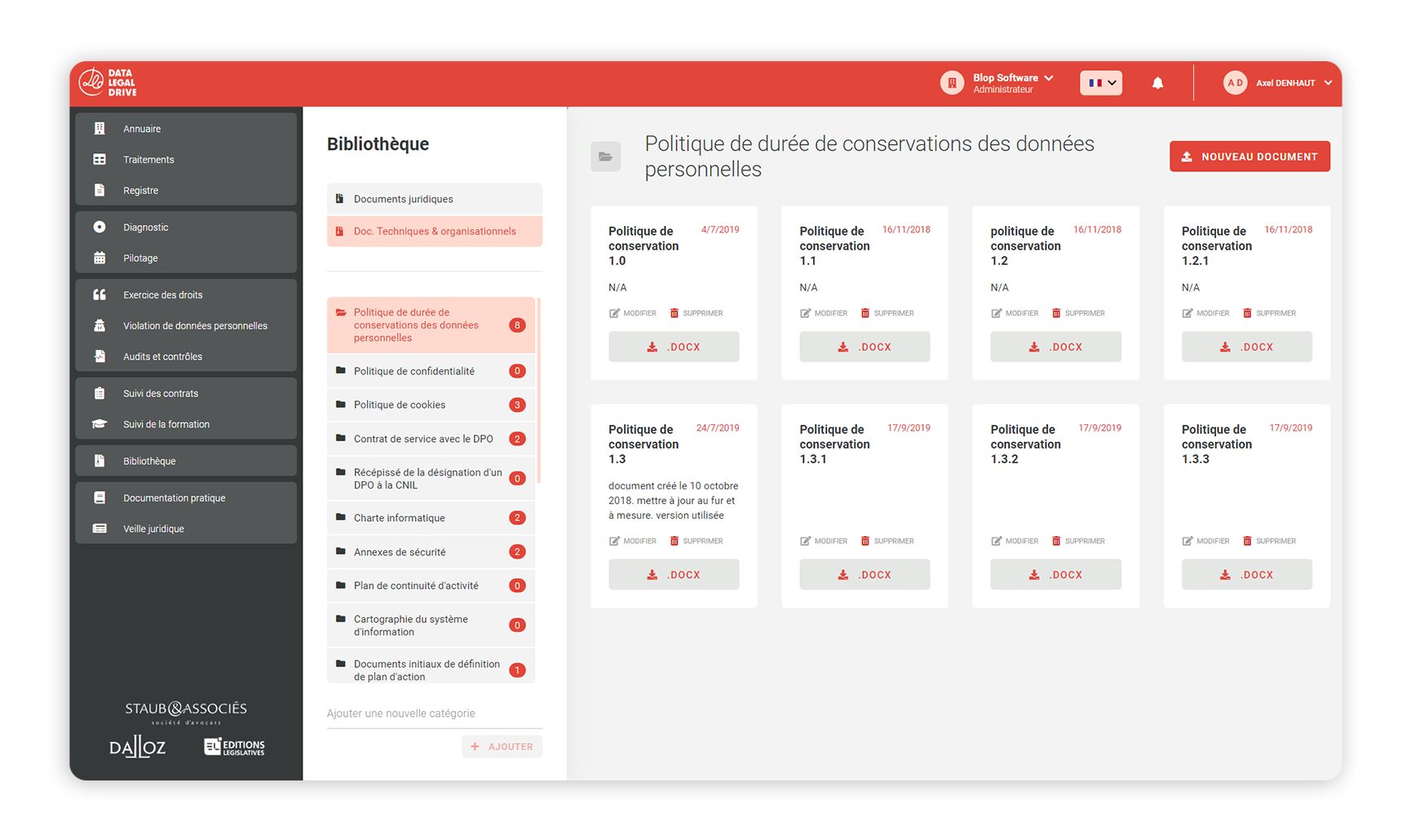
Task: Go to Documentation pratique
Action: click(x=186, y=497)
